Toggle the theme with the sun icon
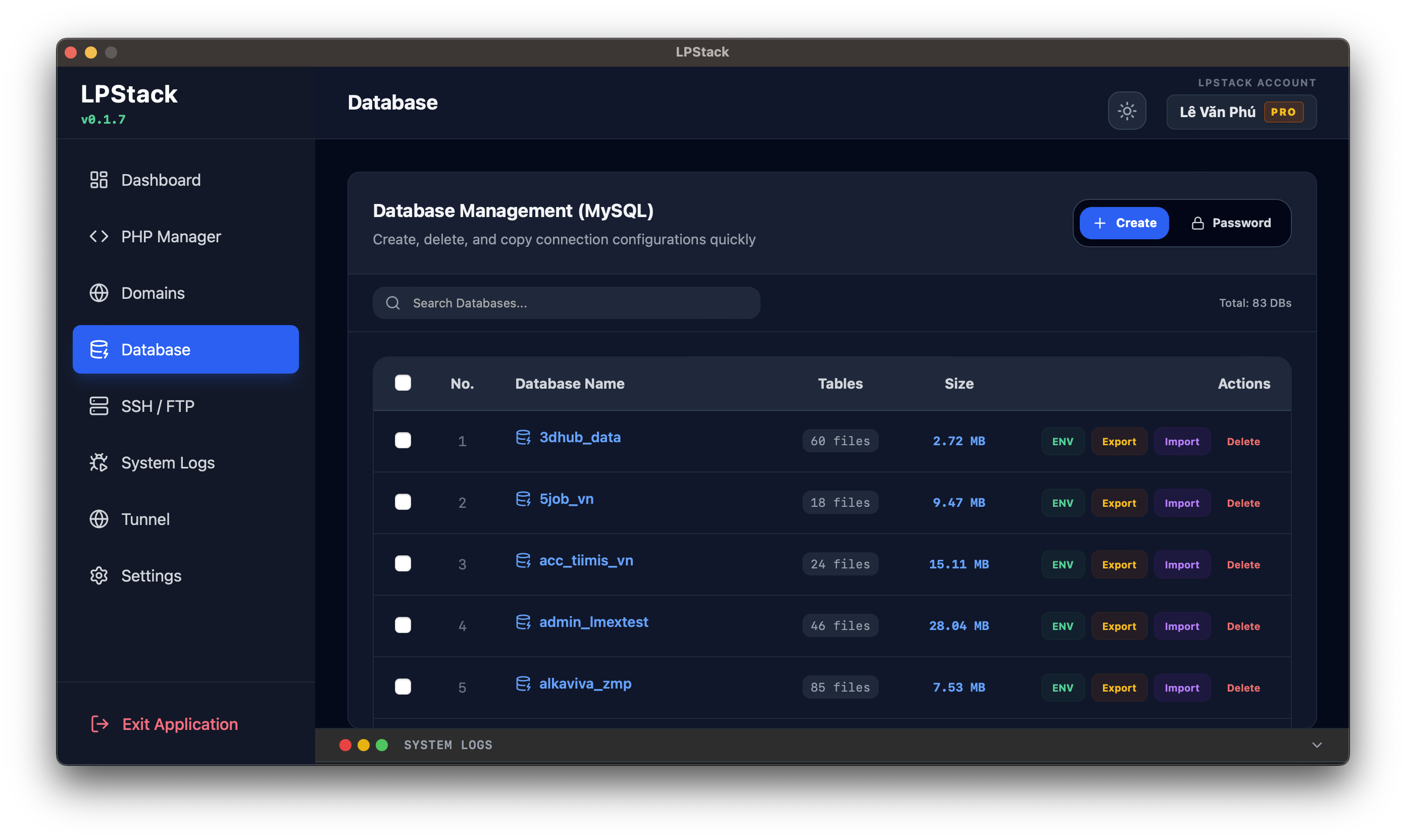 pos(1126,111)
